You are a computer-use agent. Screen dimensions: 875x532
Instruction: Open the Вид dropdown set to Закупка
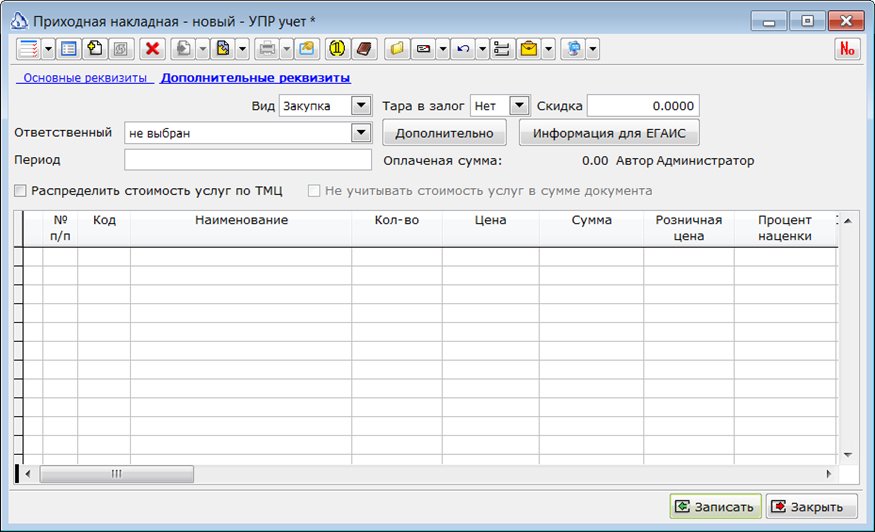pos(361,106)
